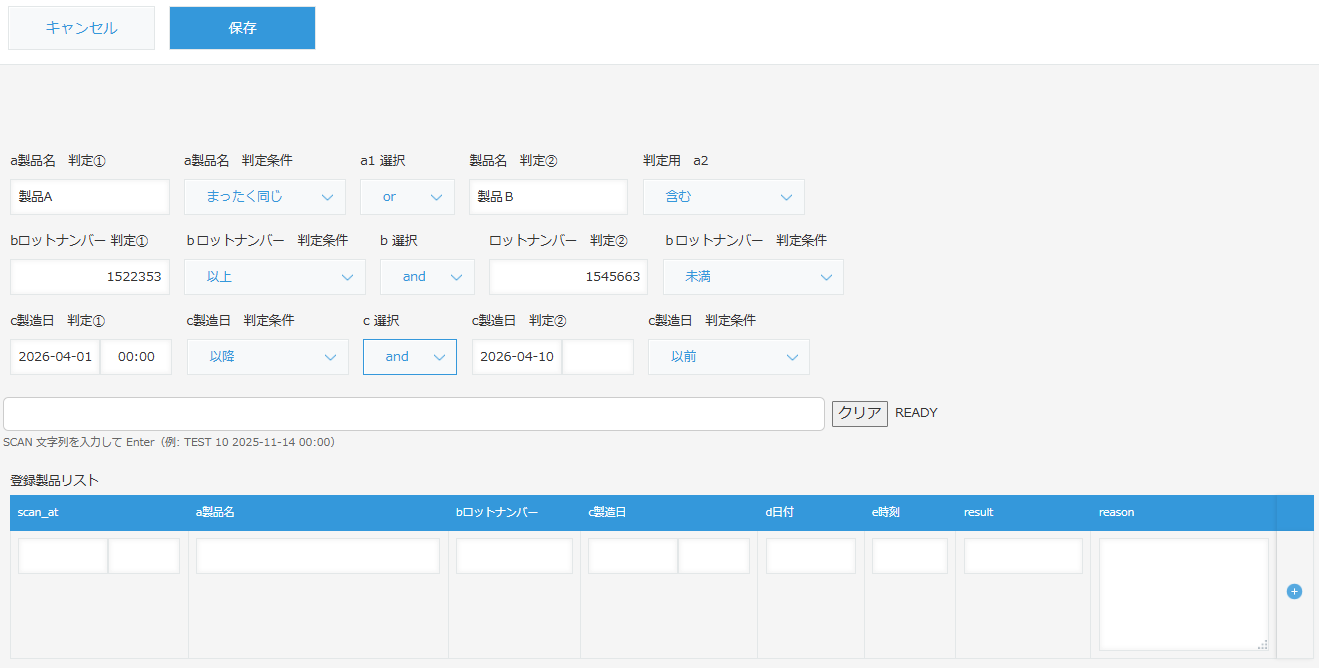
Task: Click the 00:00 time input field
Action: pos(136,356)
